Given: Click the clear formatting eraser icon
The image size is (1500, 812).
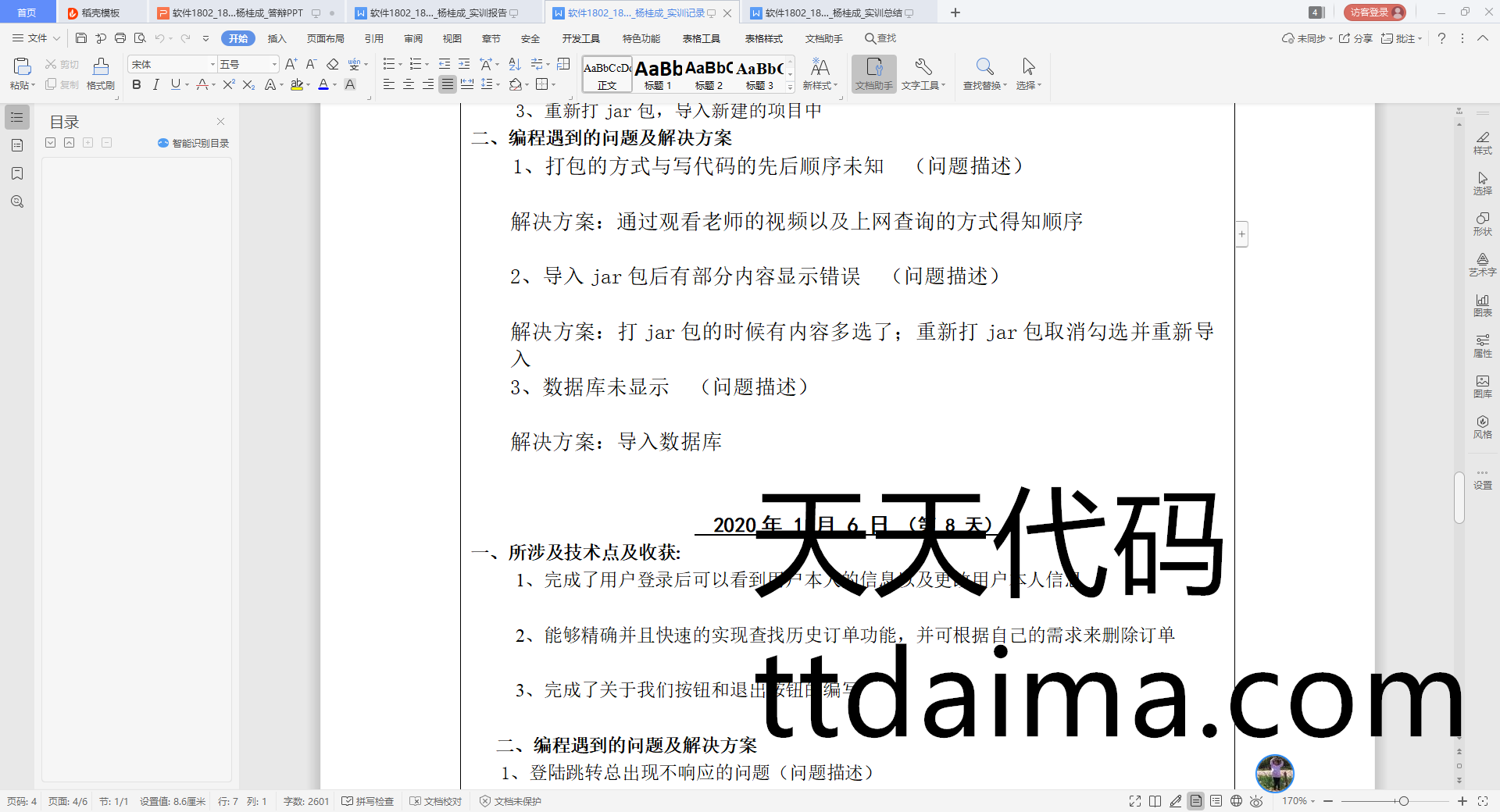Looking at the screenshot, I should point(333,64).
